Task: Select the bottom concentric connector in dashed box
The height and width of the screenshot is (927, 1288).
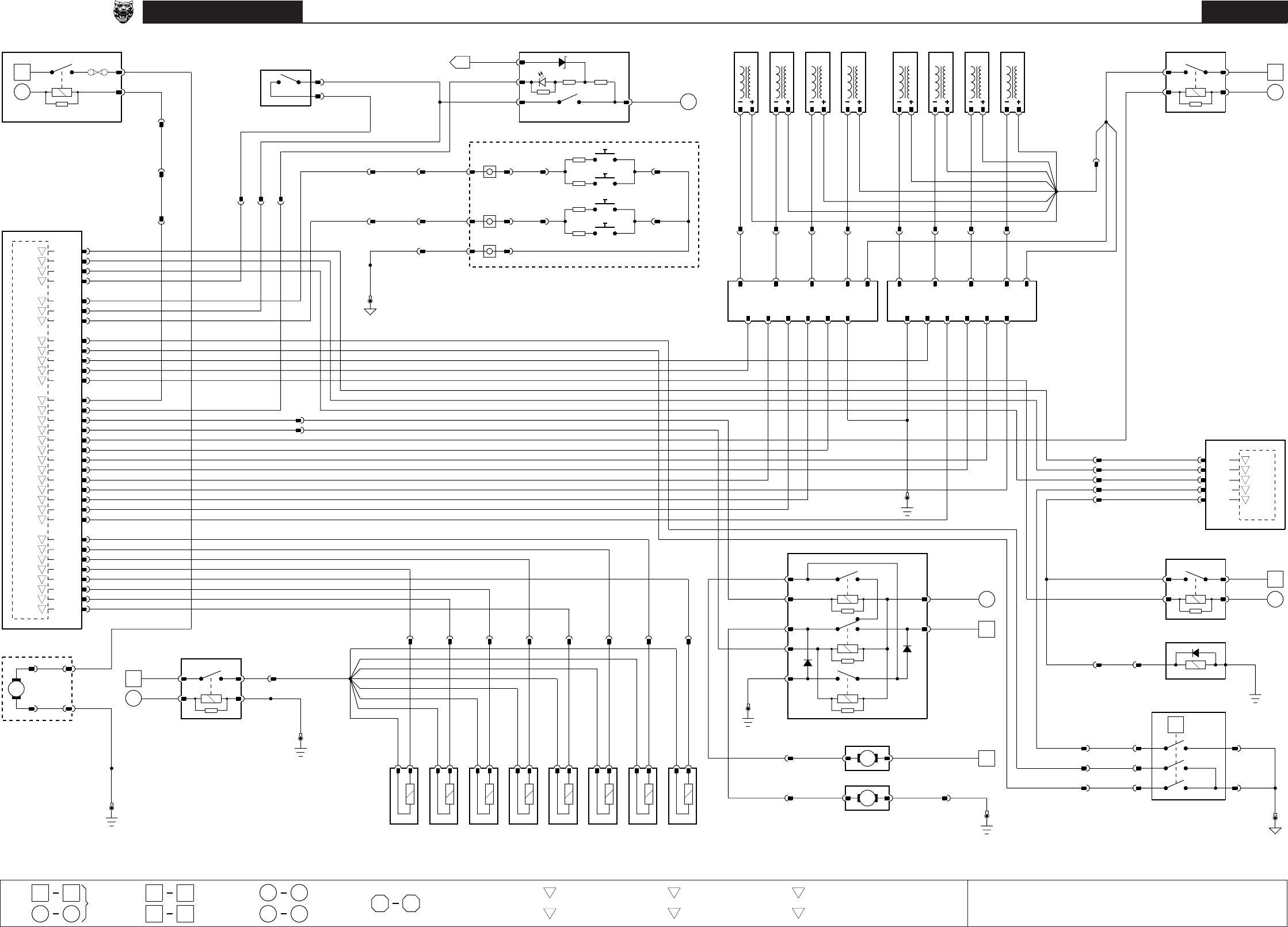Action: pos(490,251)
